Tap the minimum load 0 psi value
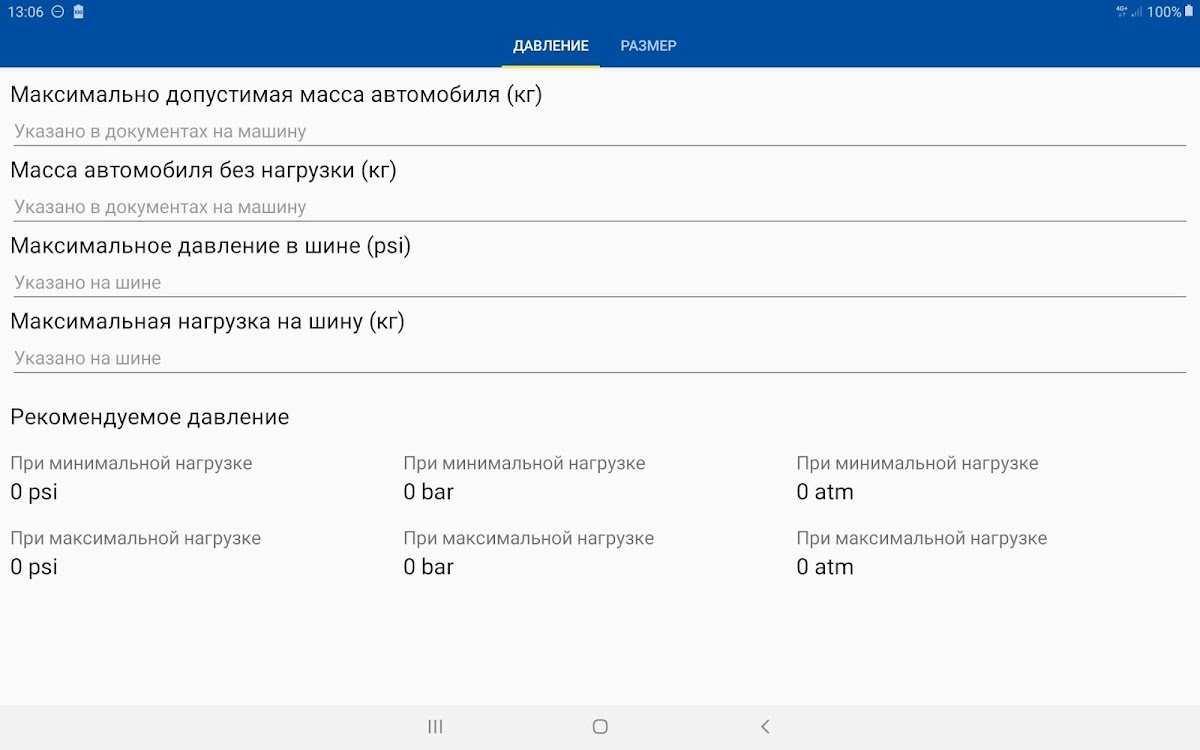1200x750 pixels. tap(34, 492)
